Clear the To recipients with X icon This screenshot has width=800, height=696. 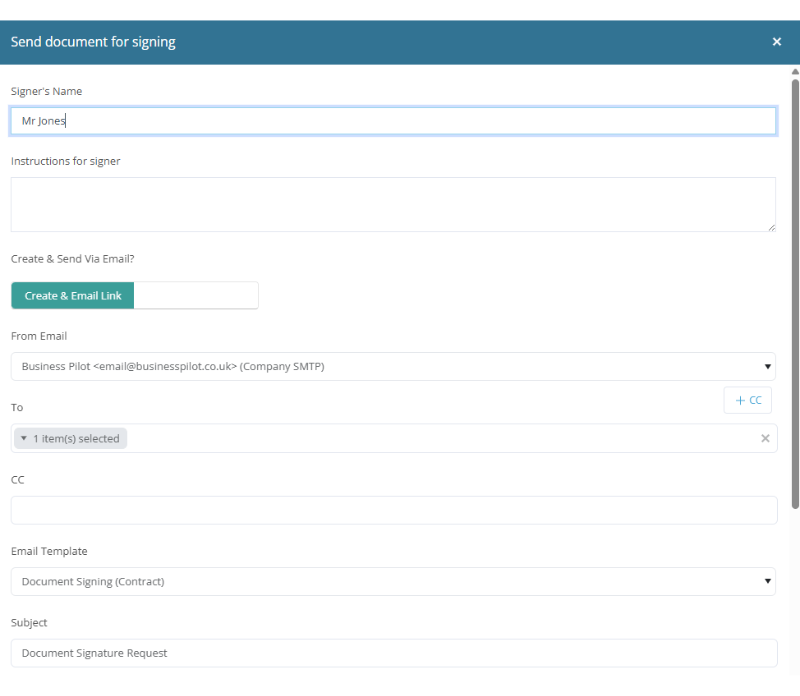coord(765,438)
